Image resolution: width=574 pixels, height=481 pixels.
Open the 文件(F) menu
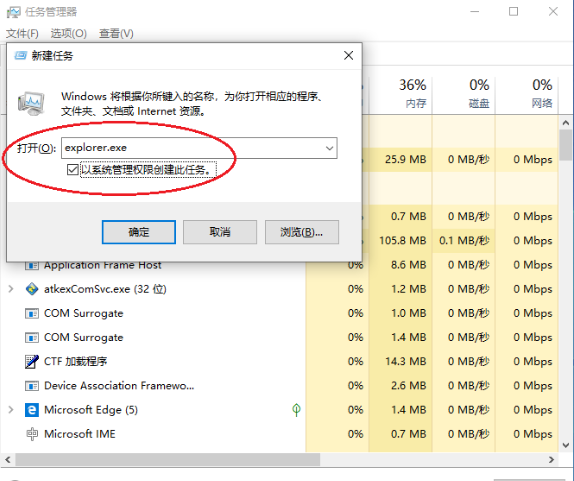[22, 34]
